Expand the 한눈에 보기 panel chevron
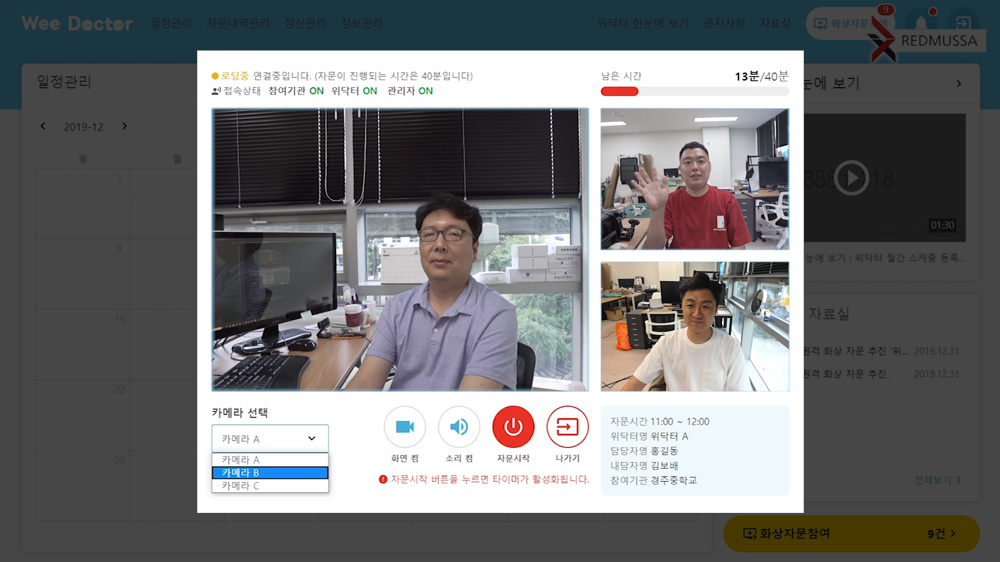This screenshot has height=562, width=1000. (959, 84)
